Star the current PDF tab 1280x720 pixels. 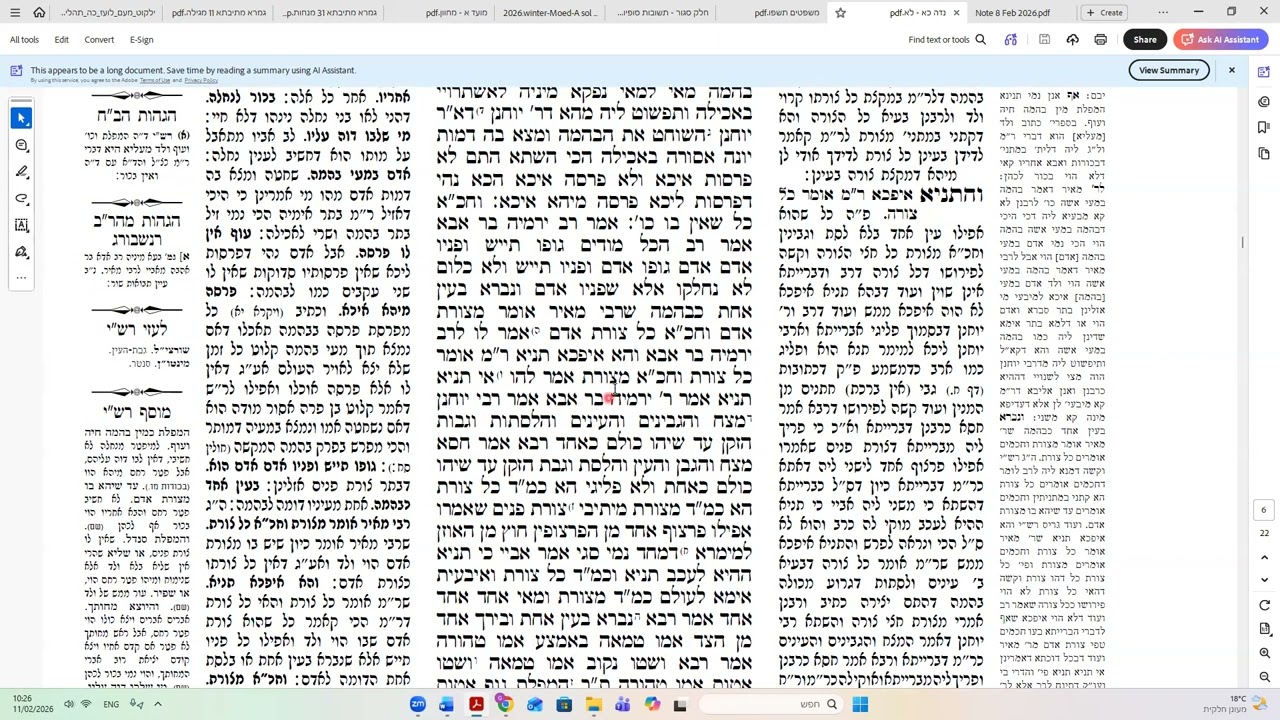point(840,13)
